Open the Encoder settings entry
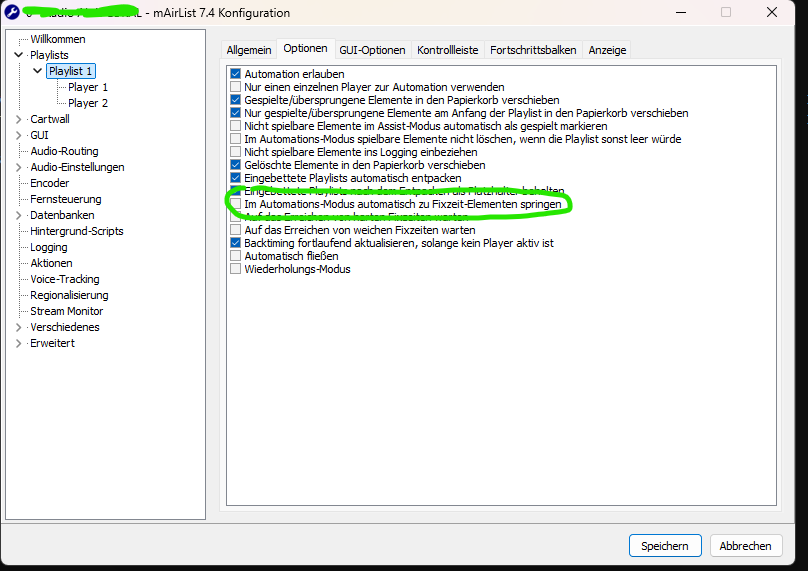 50,183
